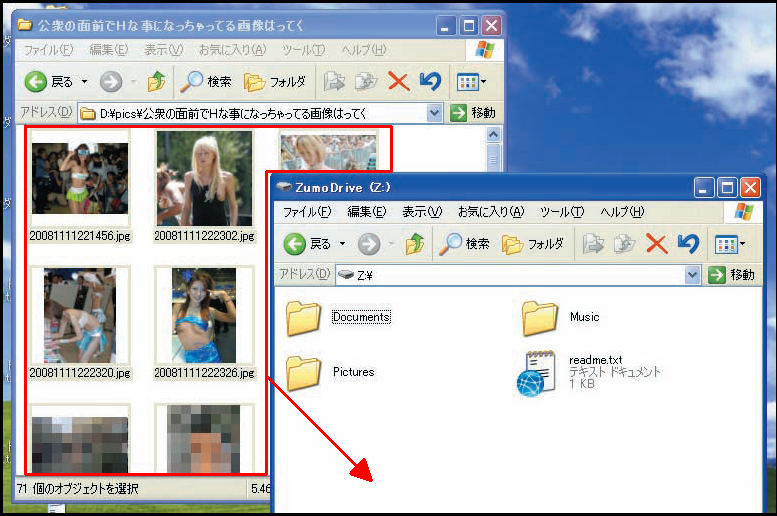This screenshot has width=777, height=516.
Task: Click Back button in the pics folder window
Action: [x=49, y=82]
